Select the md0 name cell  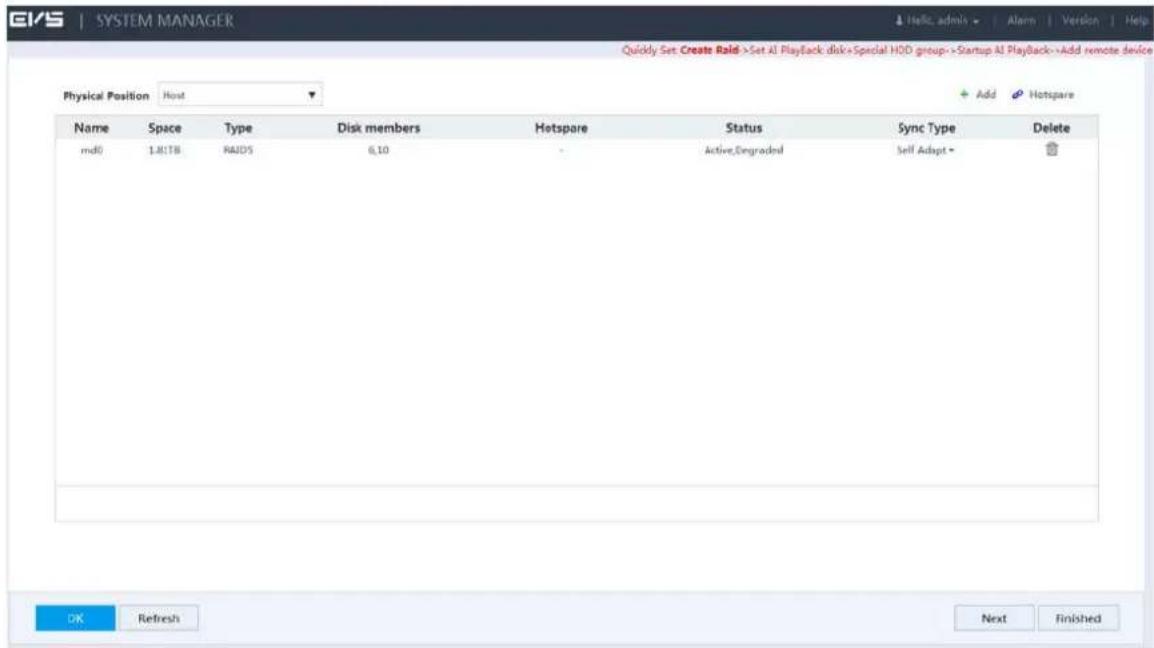[91, 150]
